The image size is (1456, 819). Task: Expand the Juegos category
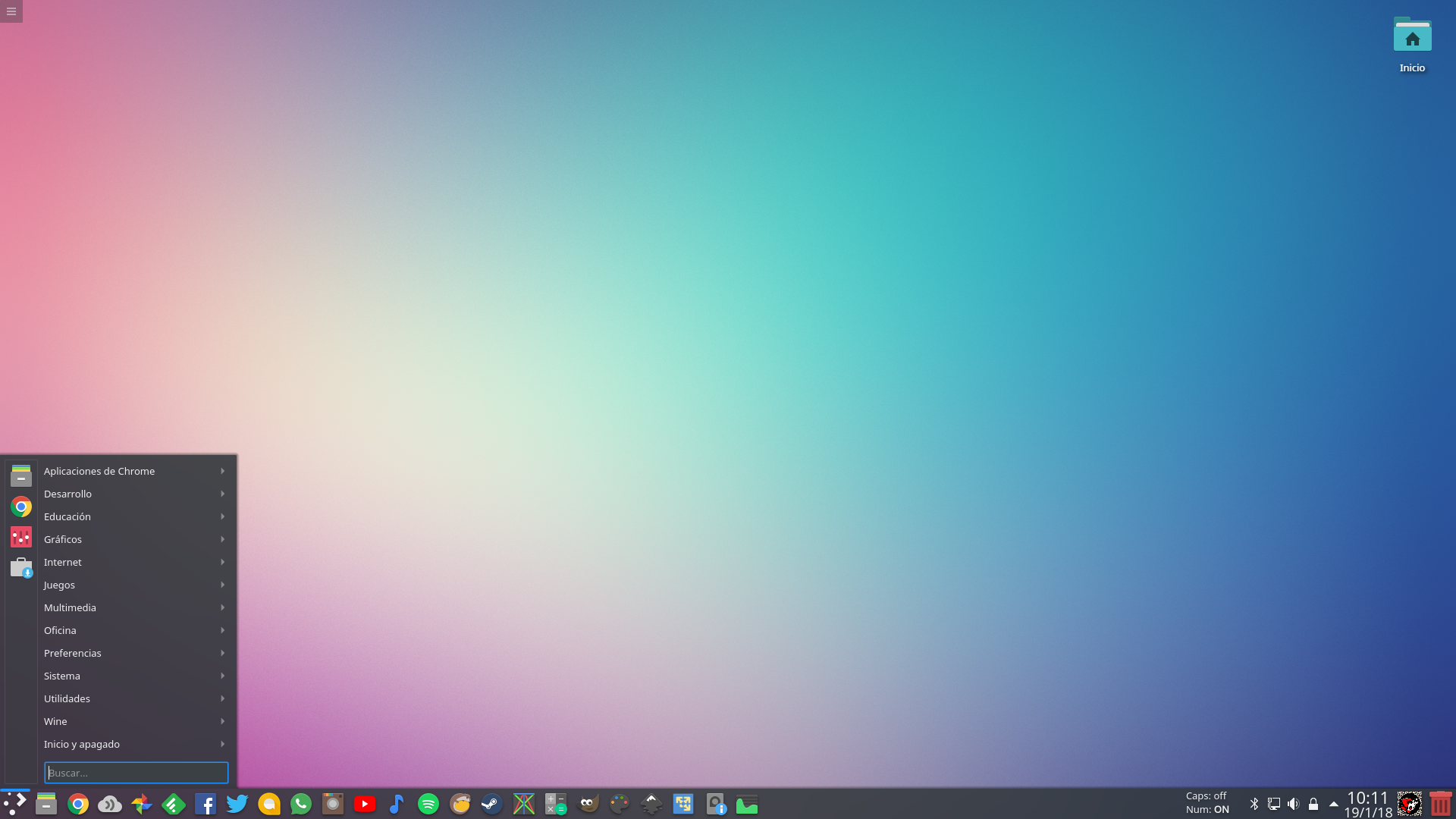(136, 585)
